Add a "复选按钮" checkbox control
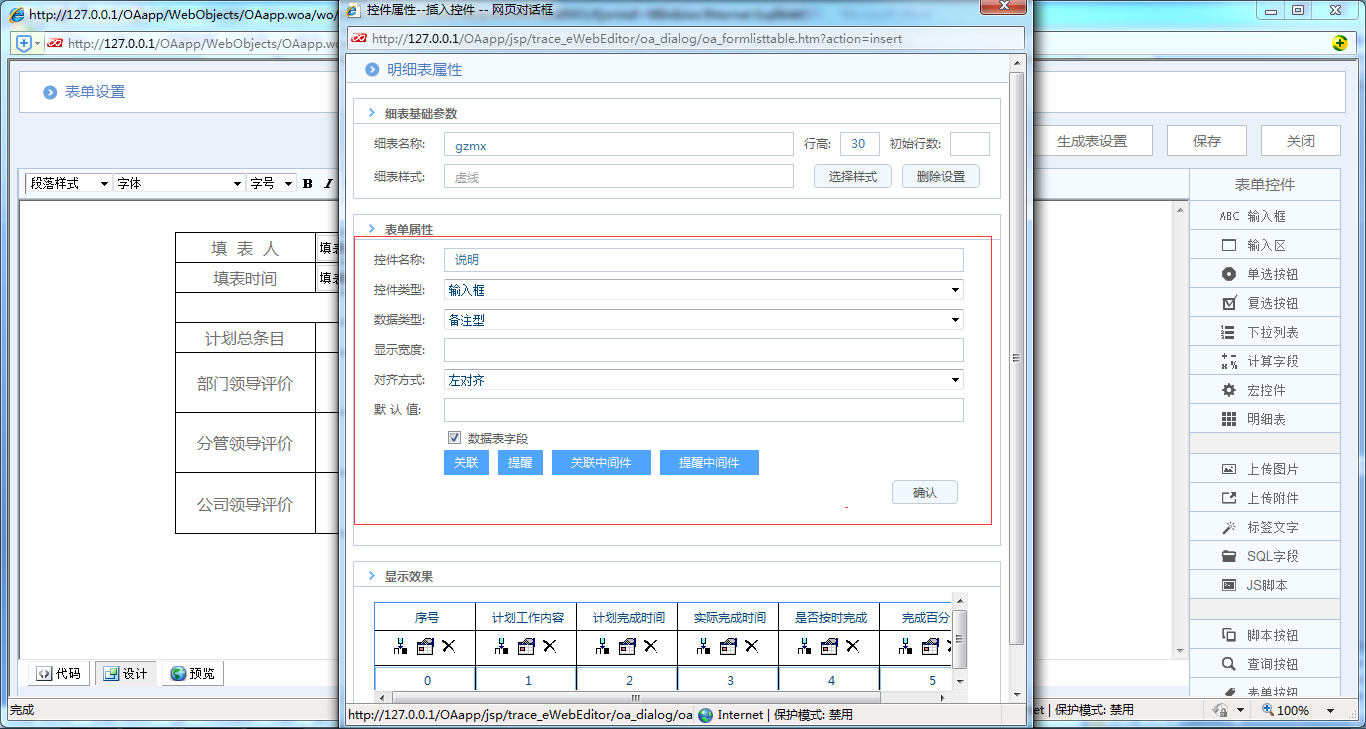This screenshot has width=1366, height=729. (1264, 302)
